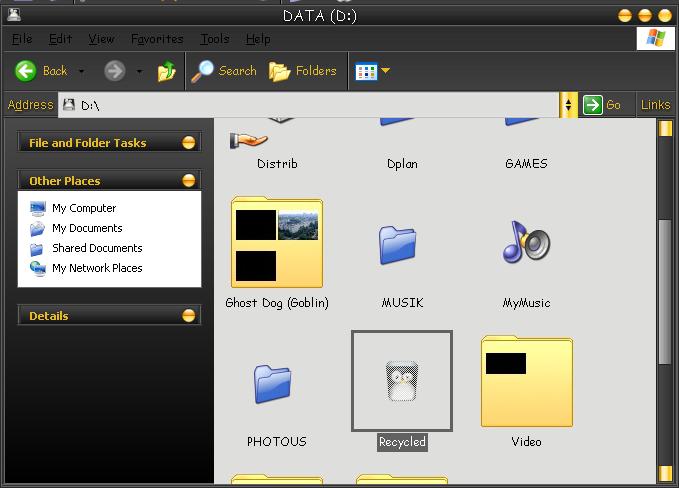Toggle the Folders pane button
The width and height of the screenshot is (679, 488).
tap(302, 71)
